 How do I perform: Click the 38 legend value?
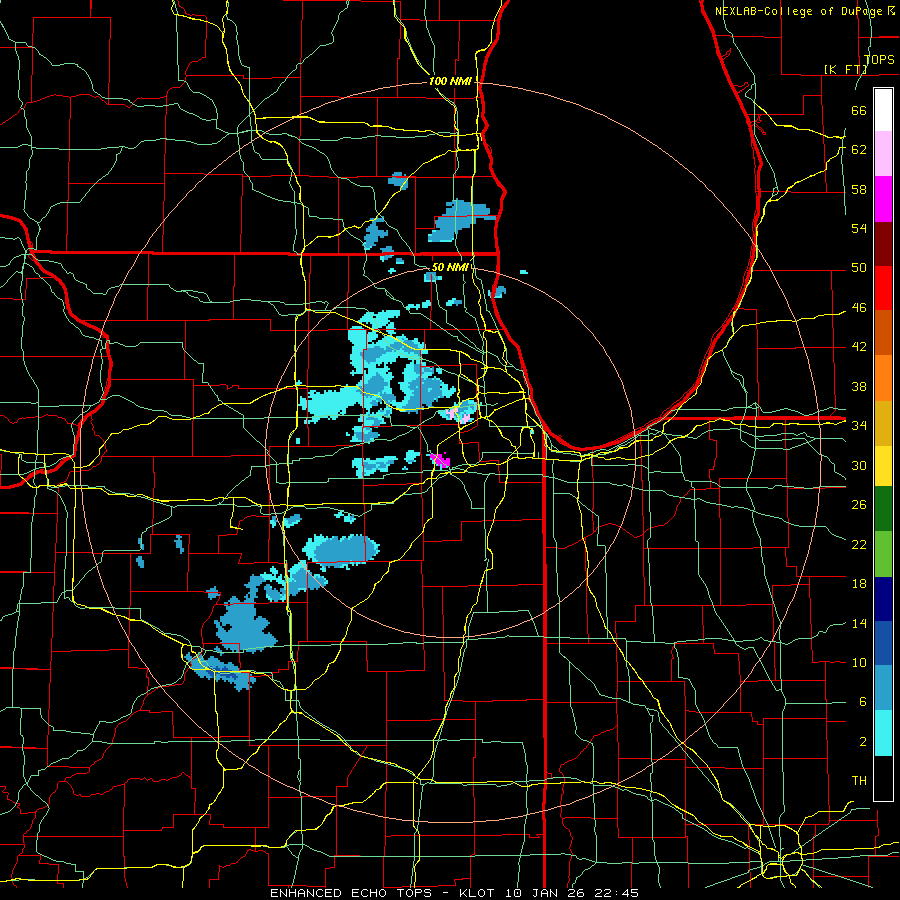859,386
